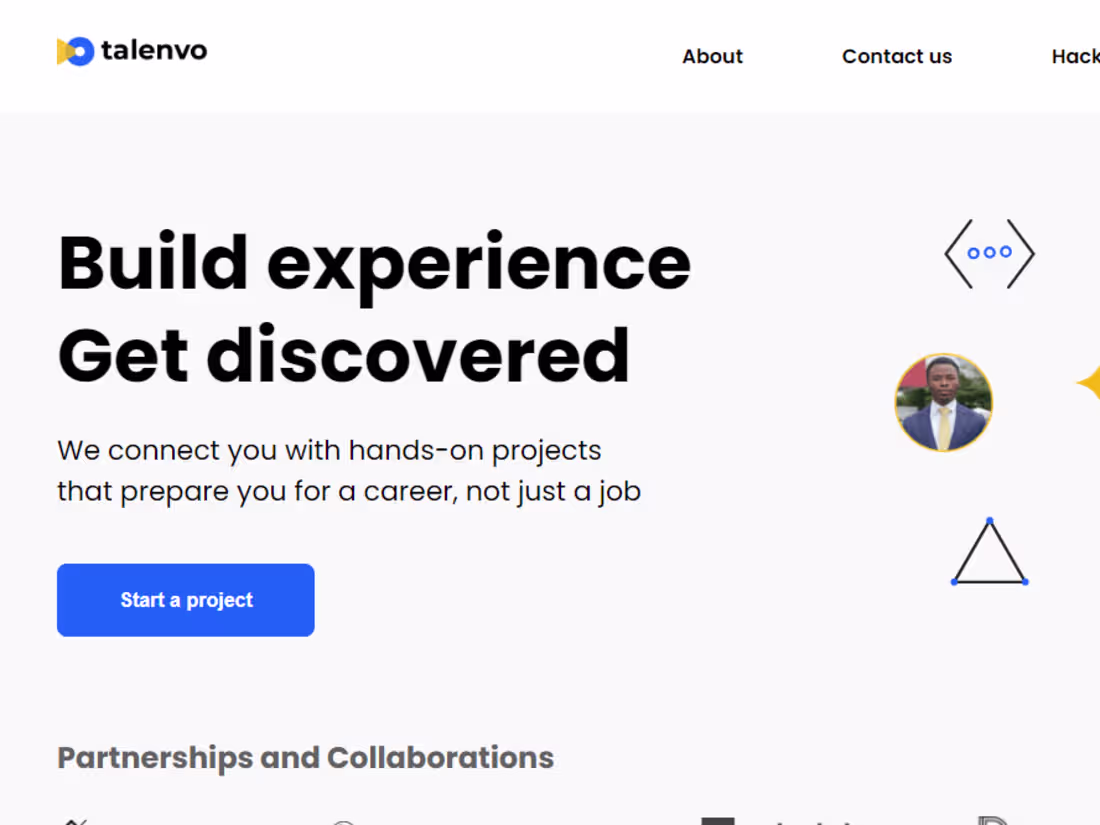Click the hands-on projects tagline text
This screenshot has width=1100, height=825.
349,470
